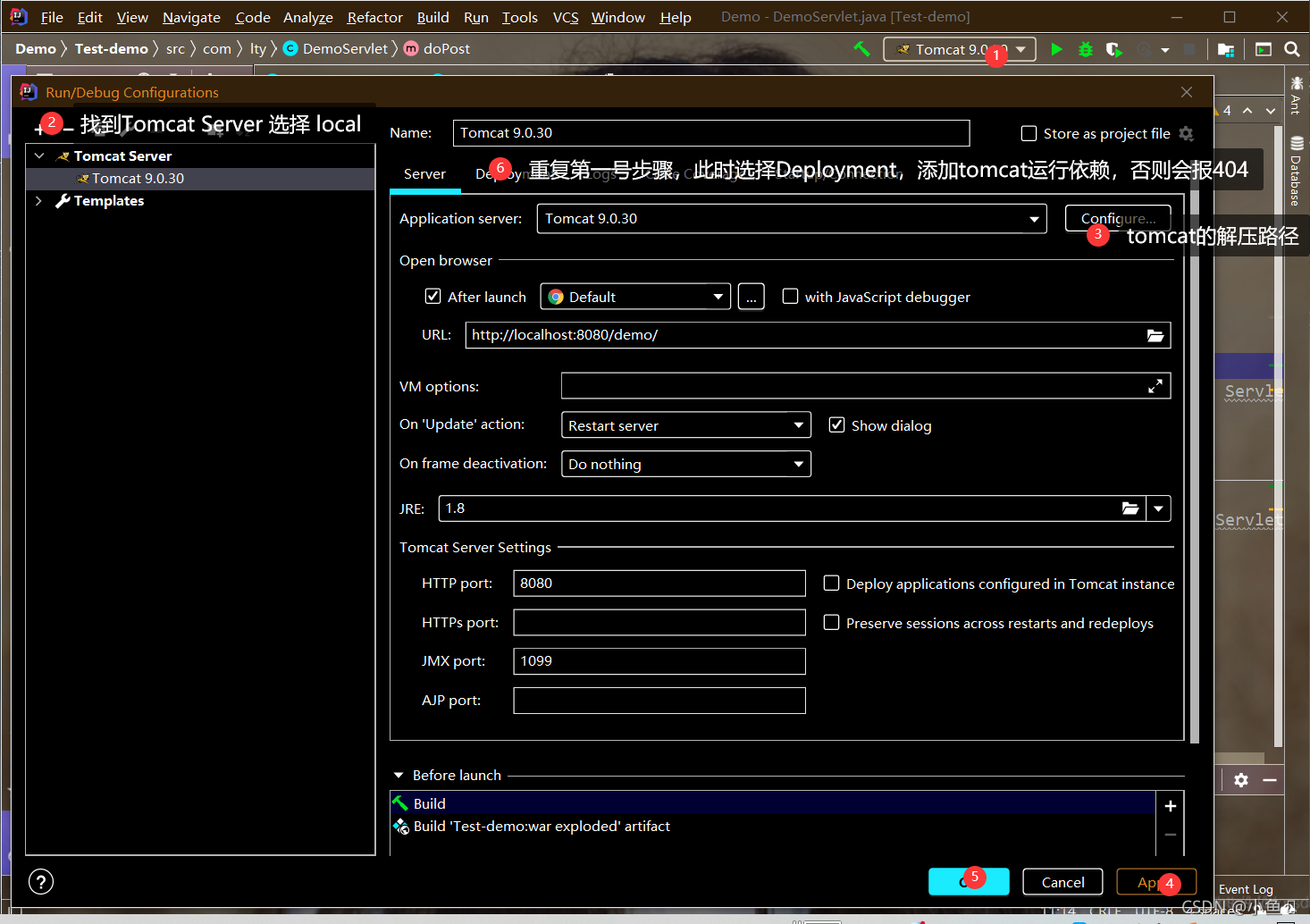This screenshot has height=924, width=1310.
Task: Hide Event Log panel with minus icon
Action: tap(1270, 780)
